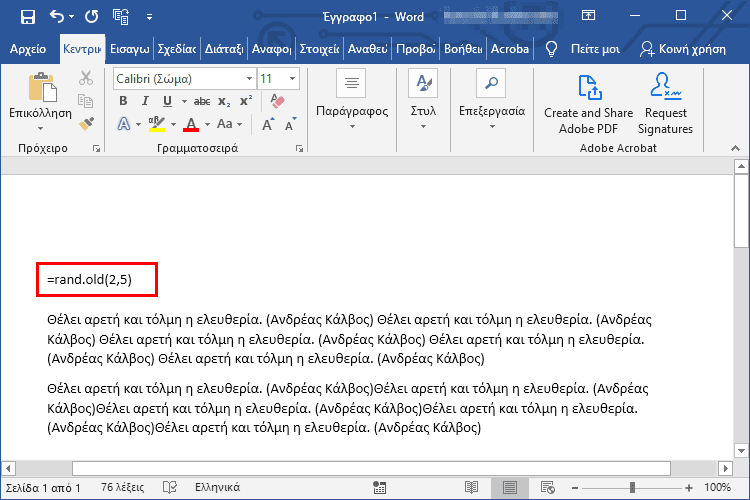Collapse the ribbon with the up chevron

coord(735,149)
